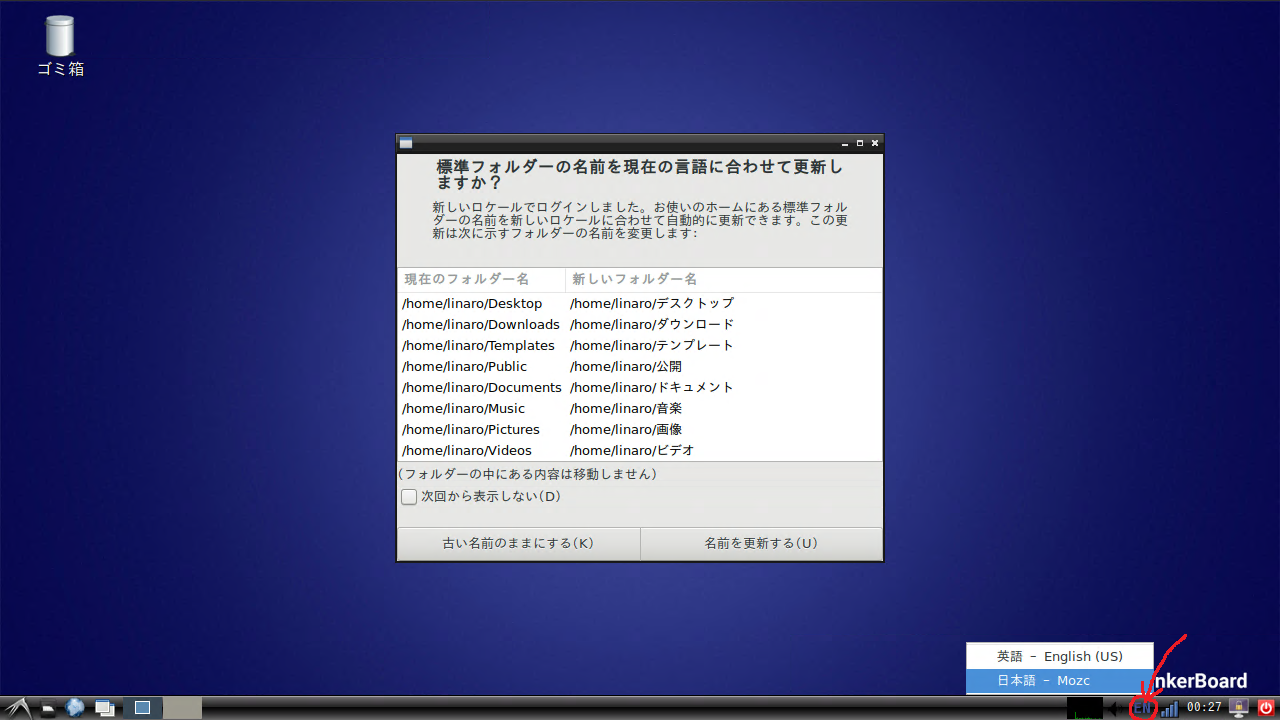1280x720 pixels.
Task: Click the red power logout button
Action: coord(1266,708)
